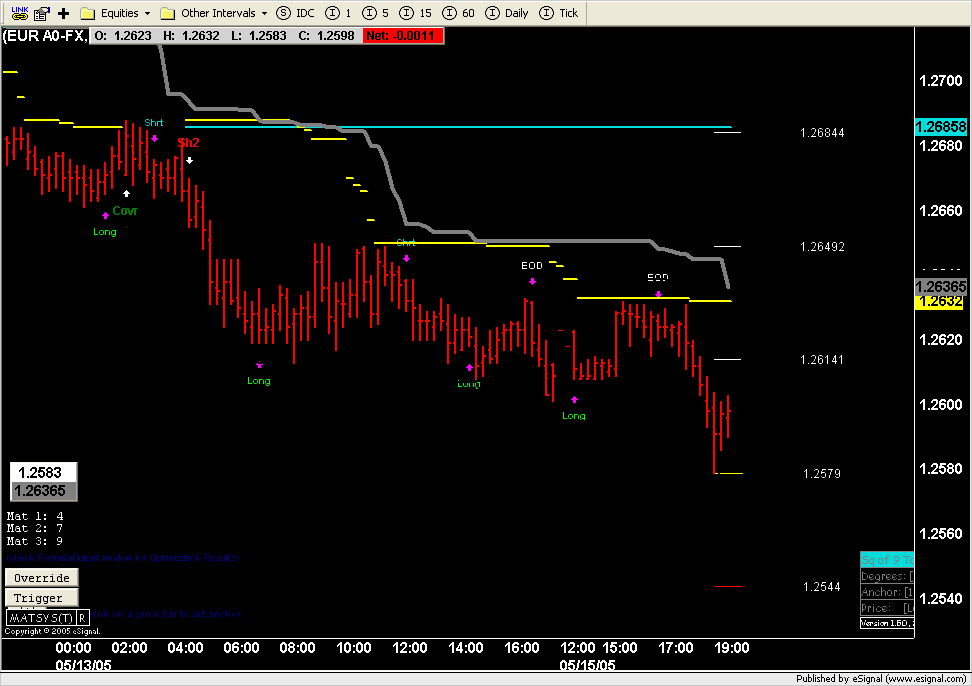This screenshot has width=972, height=686.
Task: Select the IDC symbol button
Action: [x=296, y=13]
